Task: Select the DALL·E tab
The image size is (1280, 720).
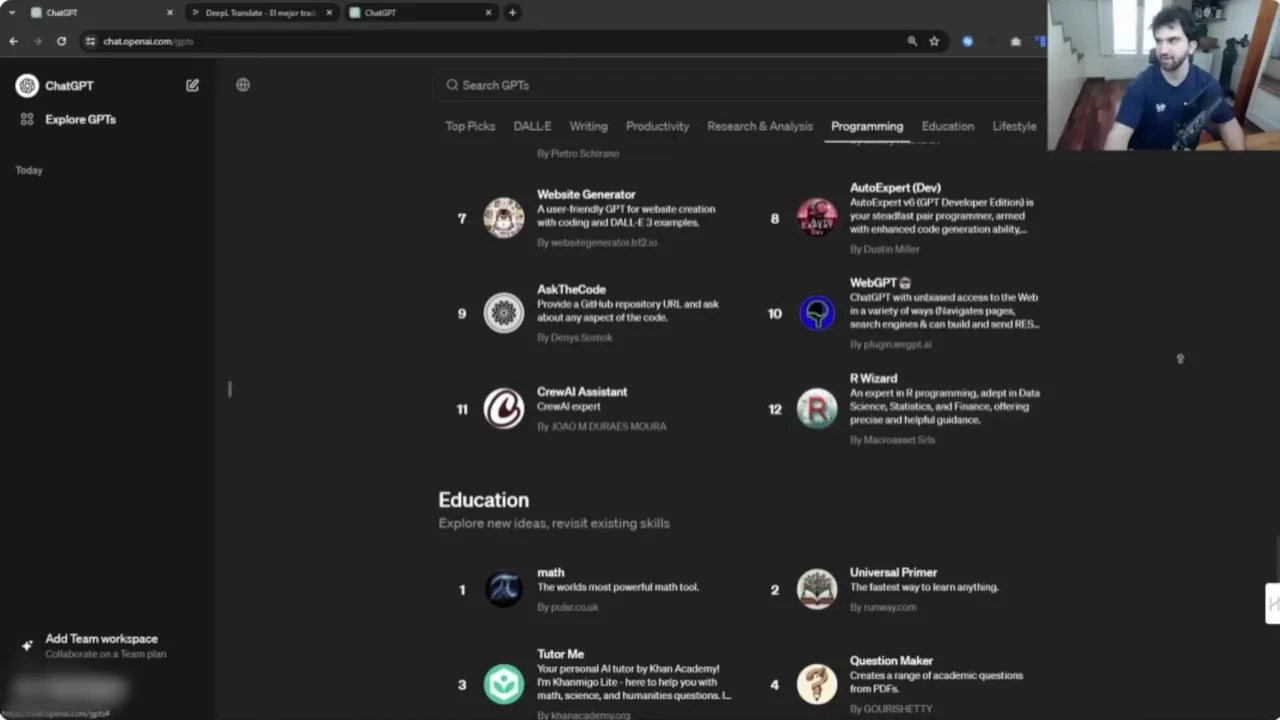Action: tap(532, 126)
